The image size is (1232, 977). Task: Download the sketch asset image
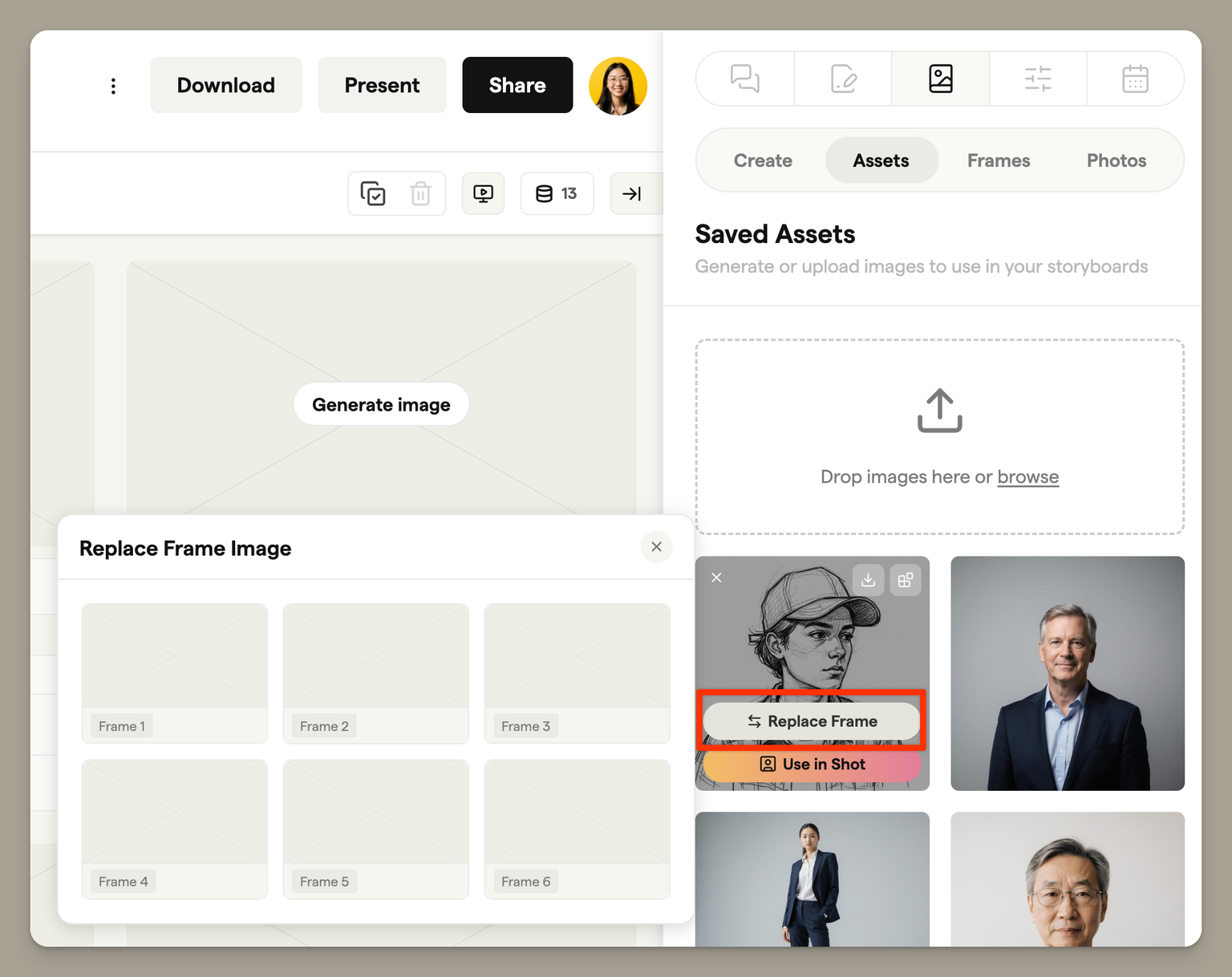point(868,580)
